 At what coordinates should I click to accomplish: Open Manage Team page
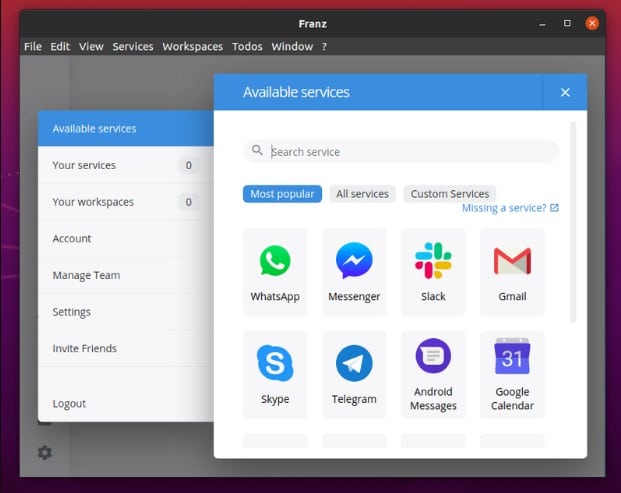[x=126, y=275]
